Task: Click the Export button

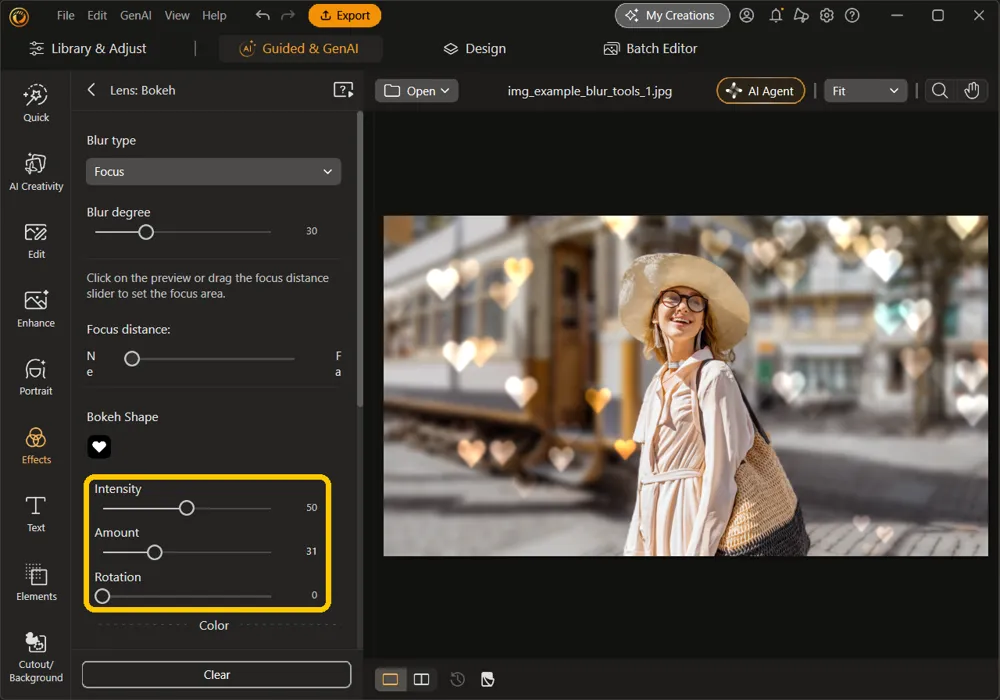Action: point(344,15)
